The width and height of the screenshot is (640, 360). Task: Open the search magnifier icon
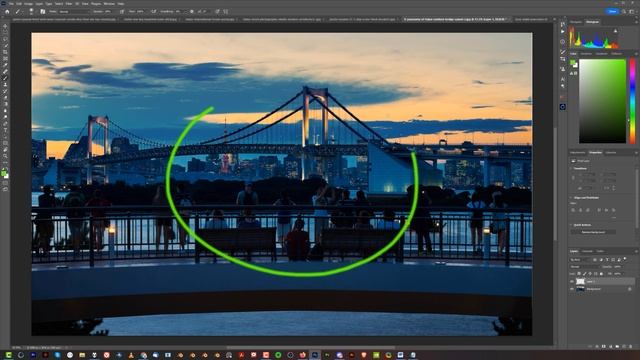click(624, 11)
